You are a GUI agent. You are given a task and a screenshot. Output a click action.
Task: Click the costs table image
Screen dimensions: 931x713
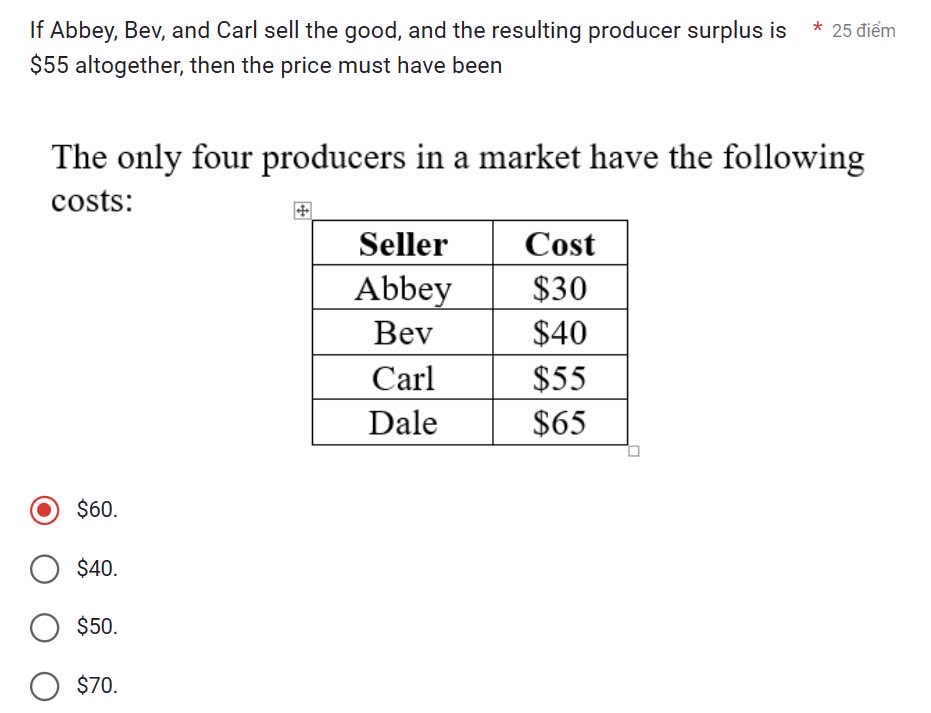470,333
